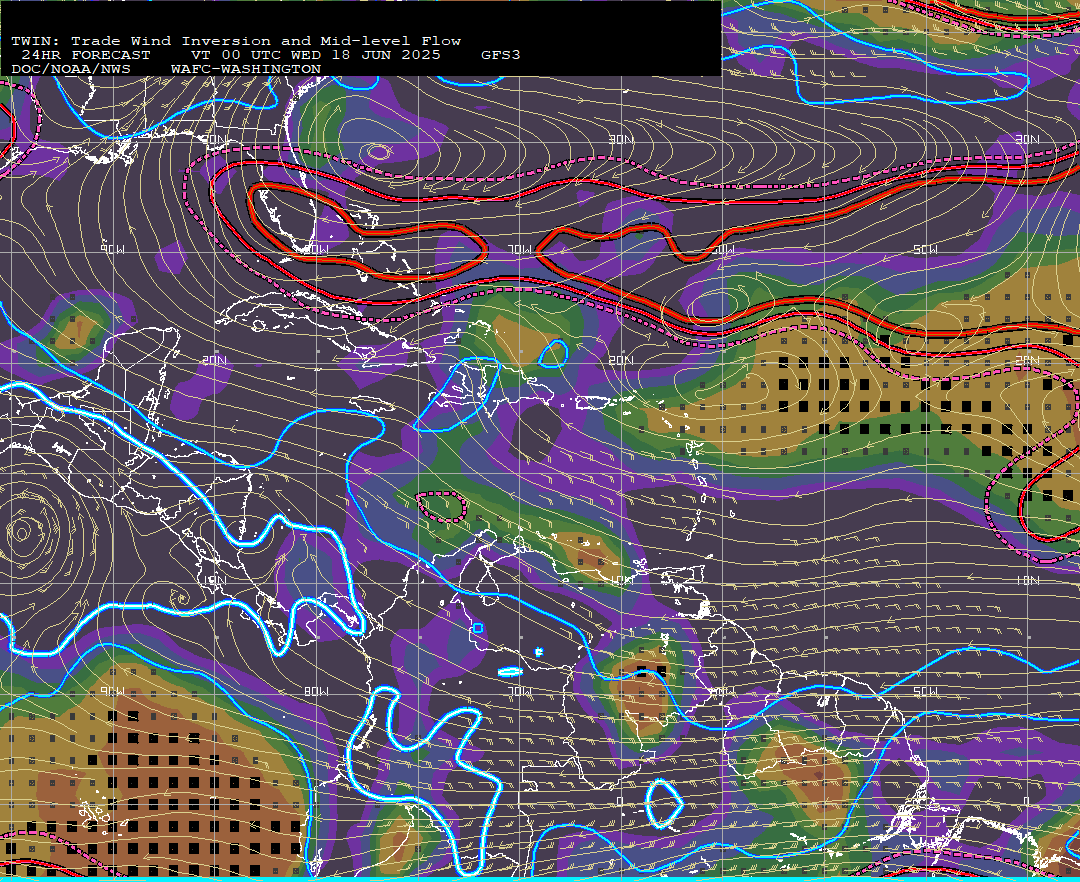Image resolution: width=1080 pixels, height=882 pixels.
Task: Click the 90W label in the Gulf of Mexico
Action: tap(113, 249)
